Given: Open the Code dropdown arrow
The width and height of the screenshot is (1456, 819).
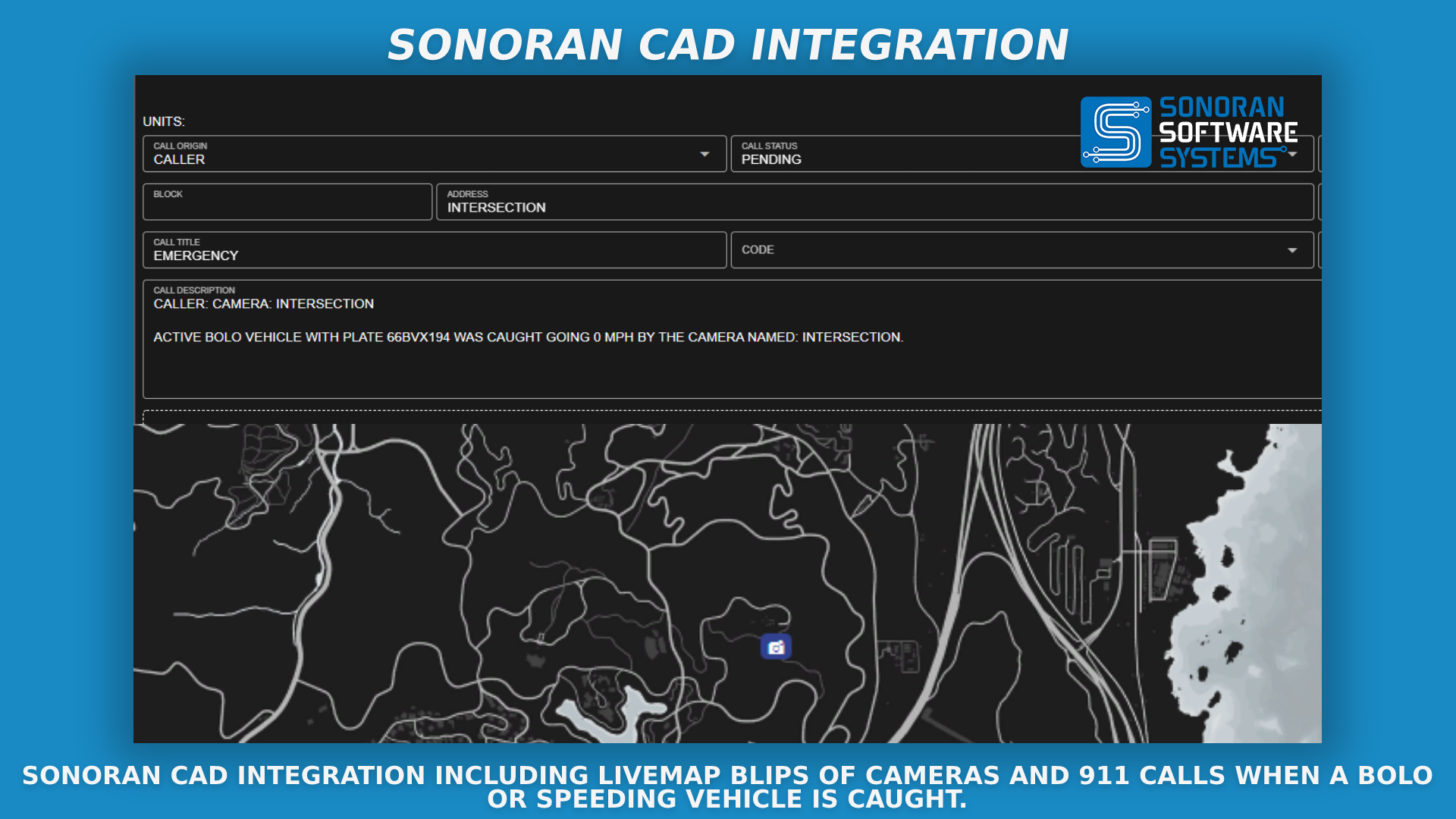Looking at the screenshot, I should coord(1291,250).
